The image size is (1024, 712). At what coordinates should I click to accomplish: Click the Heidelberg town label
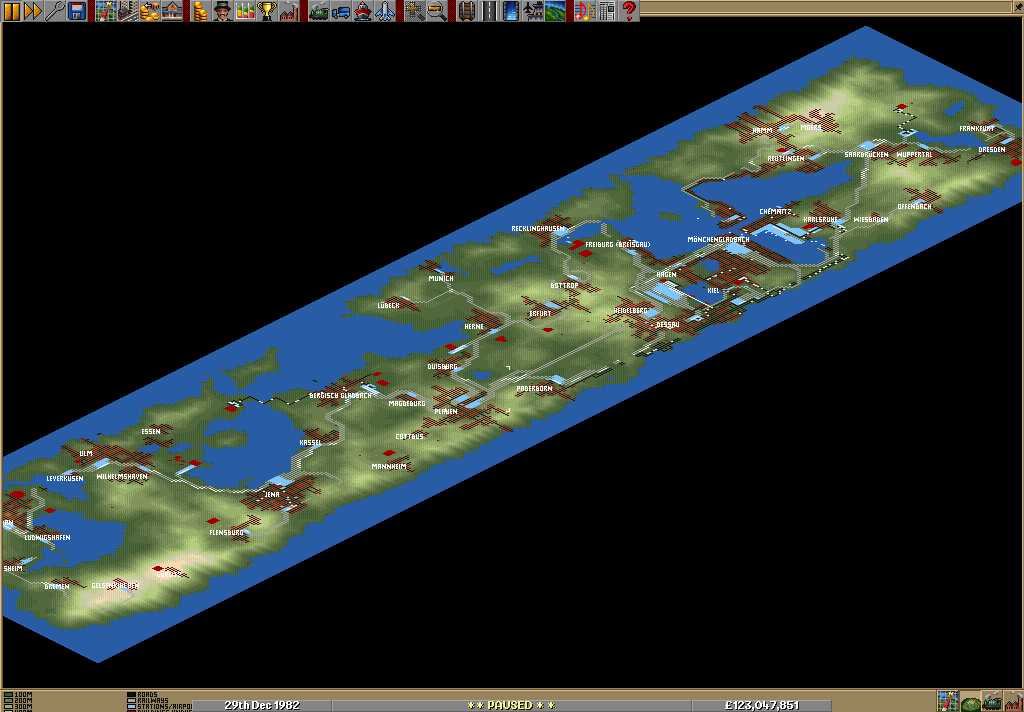click(x=630, y=311)
